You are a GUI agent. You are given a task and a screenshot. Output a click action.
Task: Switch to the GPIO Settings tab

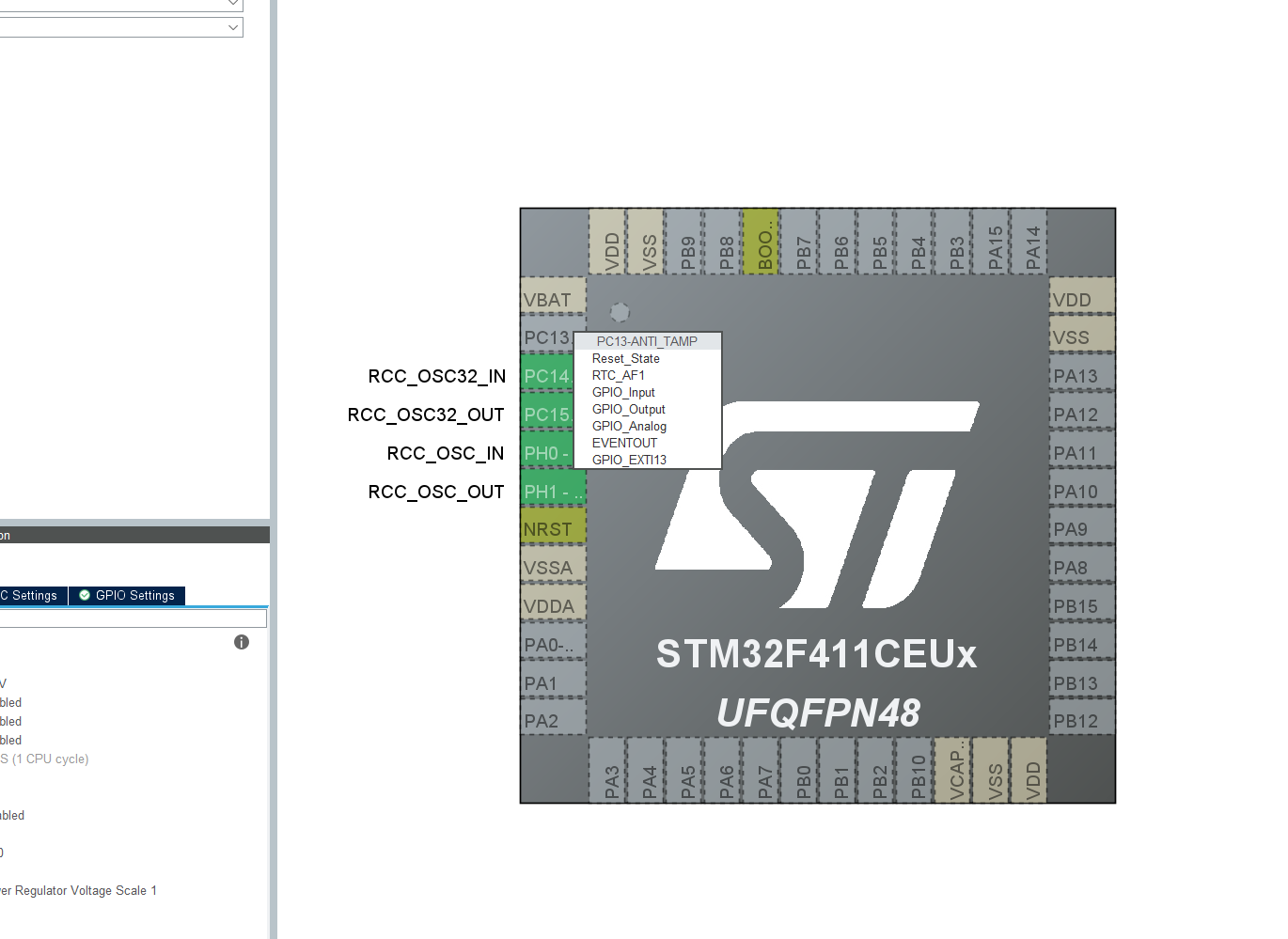[x=127, y=595]
